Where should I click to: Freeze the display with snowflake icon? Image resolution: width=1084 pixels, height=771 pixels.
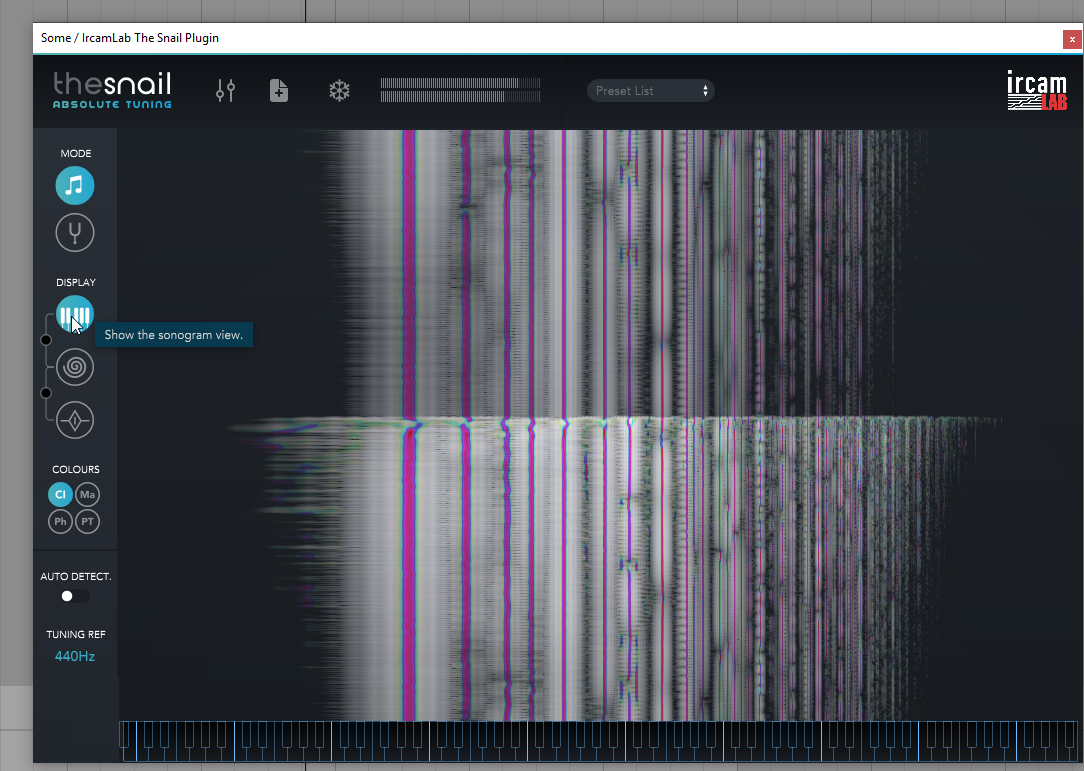pyautogui.click(x=339, y=91)
